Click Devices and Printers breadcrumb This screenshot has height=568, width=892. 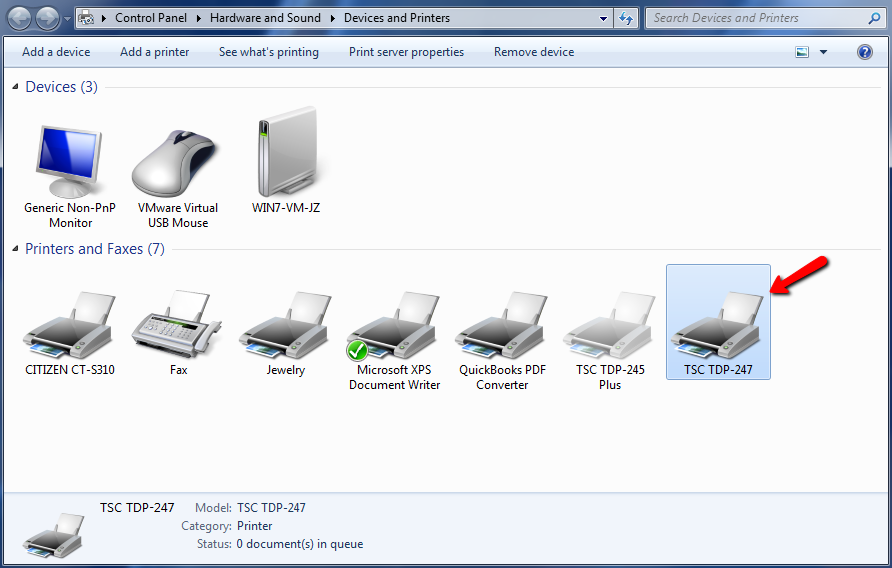click(397, 18)
